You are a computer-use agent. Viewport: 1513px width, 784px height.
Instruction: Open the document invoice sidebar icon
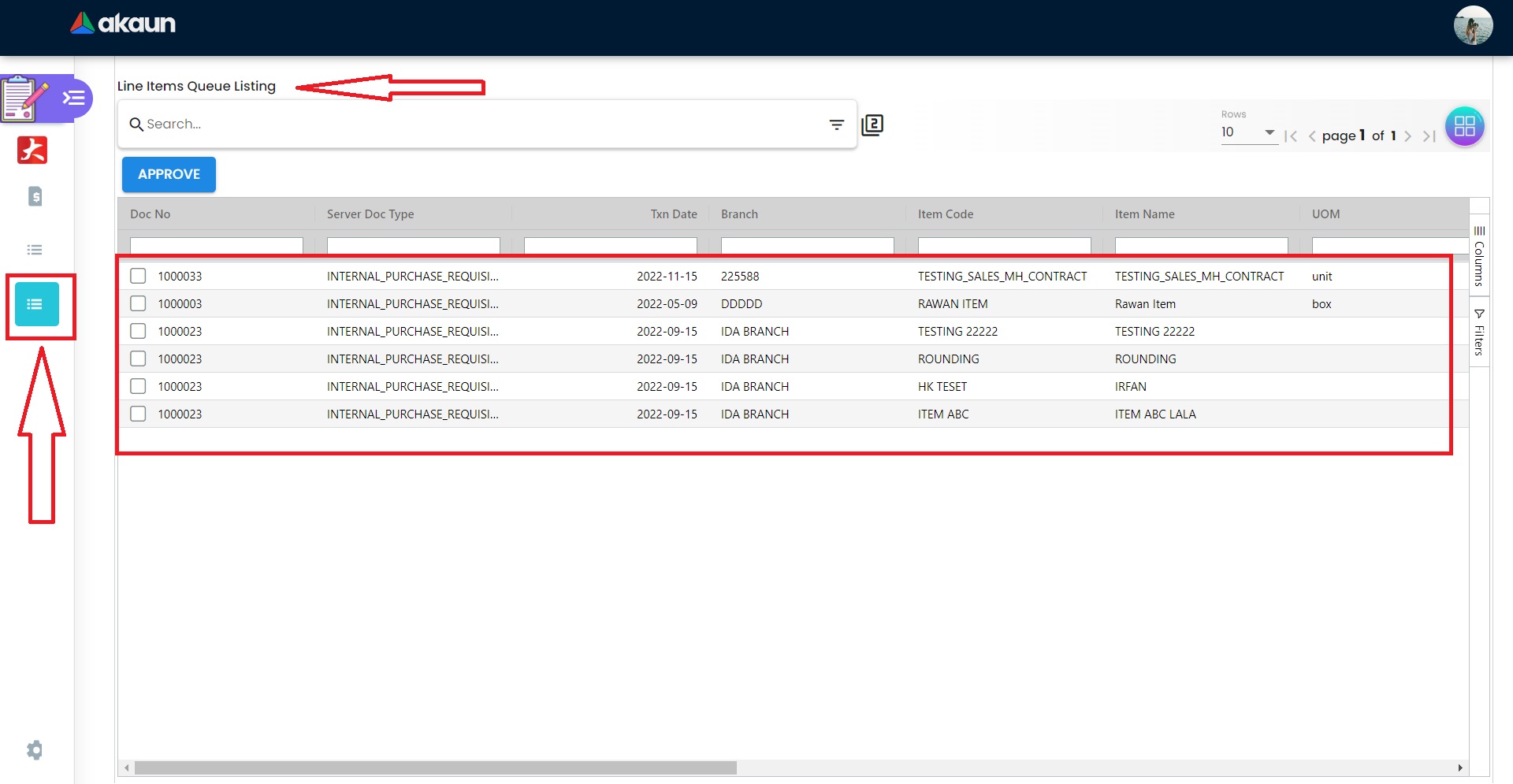click(35, 196)
